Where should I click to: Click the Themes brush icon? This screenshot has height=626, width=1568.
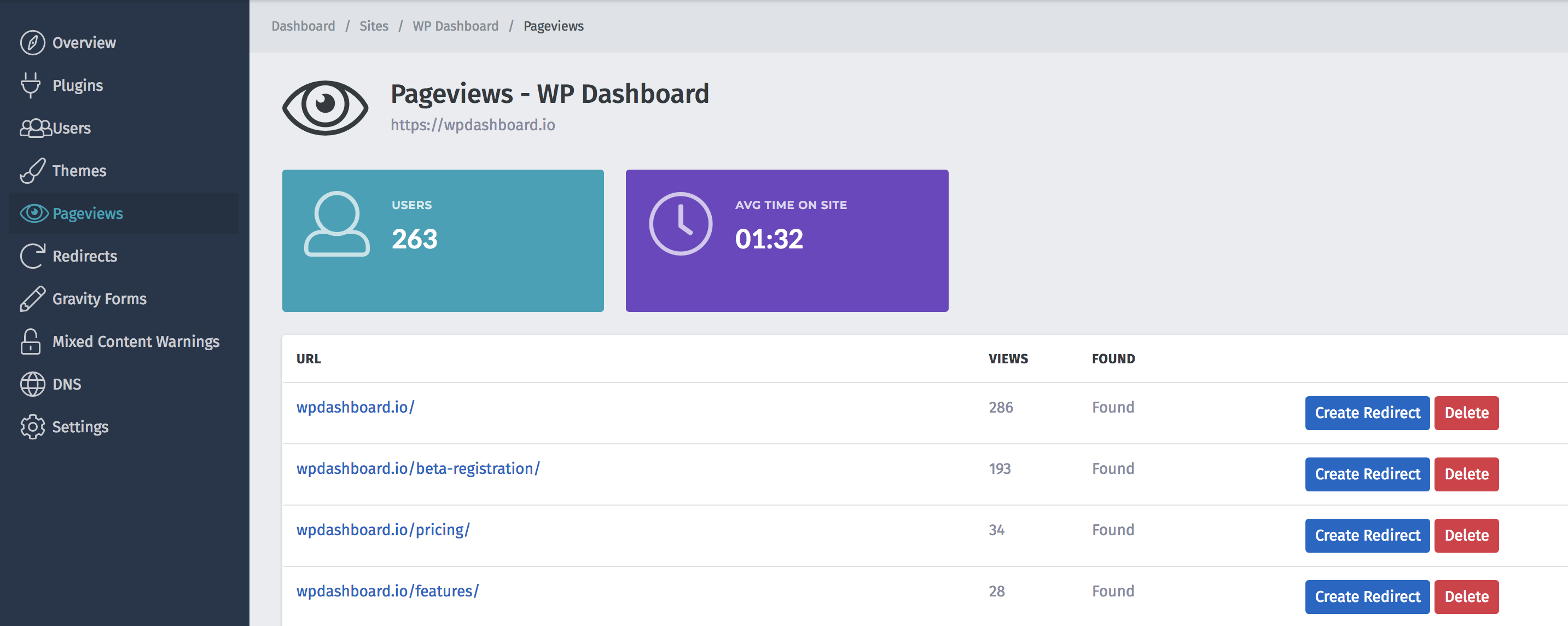(32, 171)
